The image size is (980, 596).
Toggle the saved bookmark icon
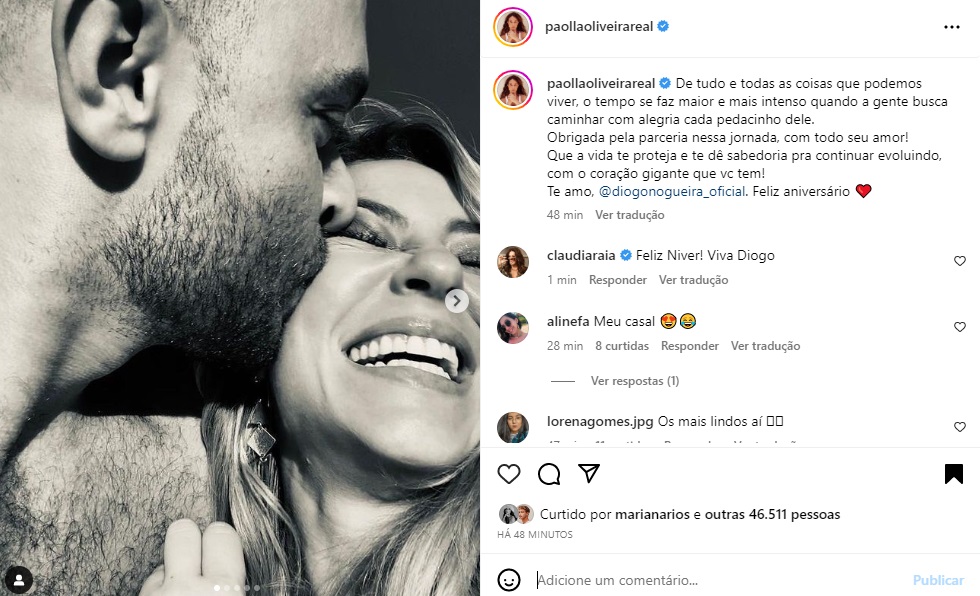[954, 474]
